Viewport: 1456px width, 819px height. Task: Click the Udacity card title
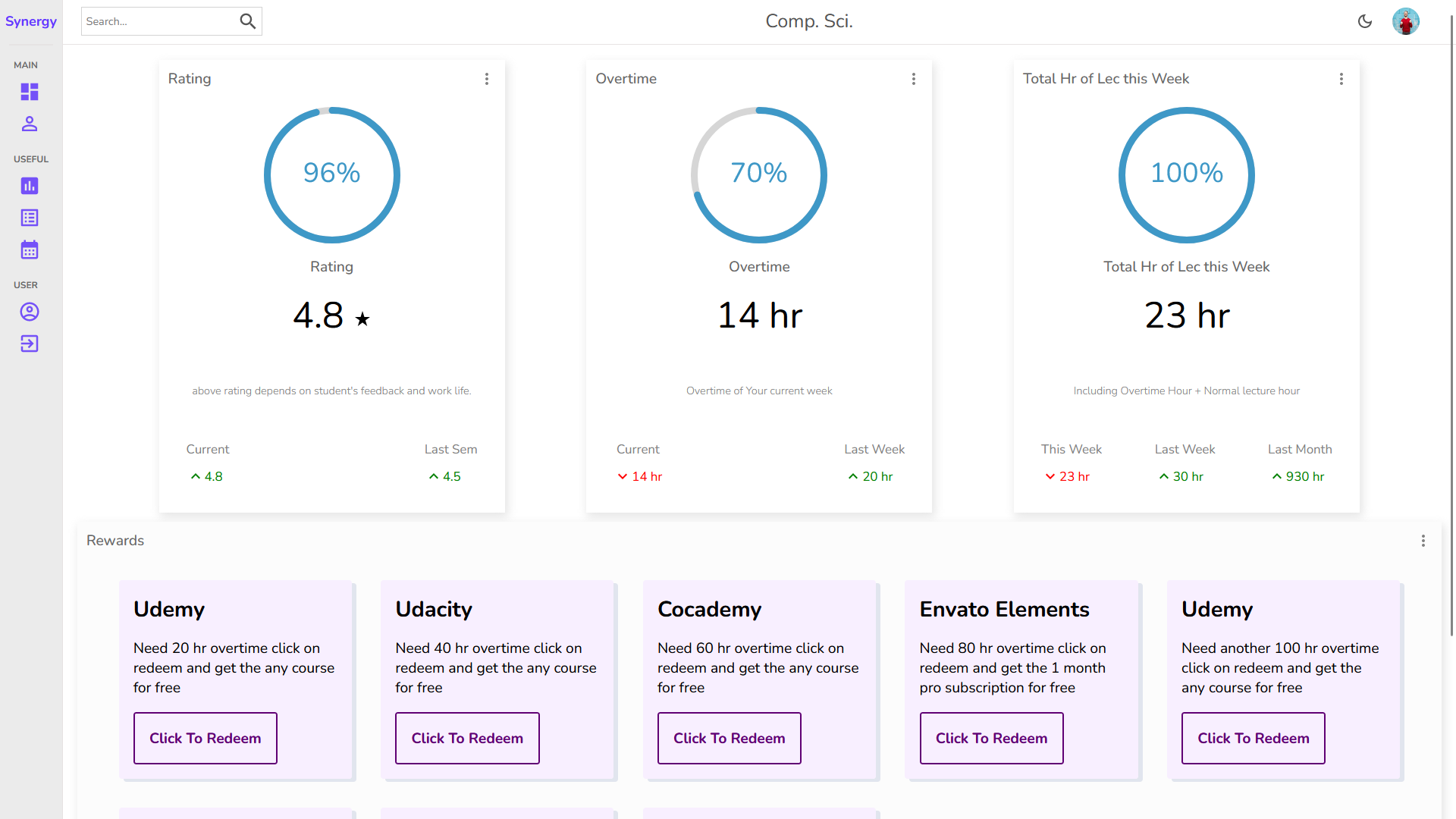434,609
